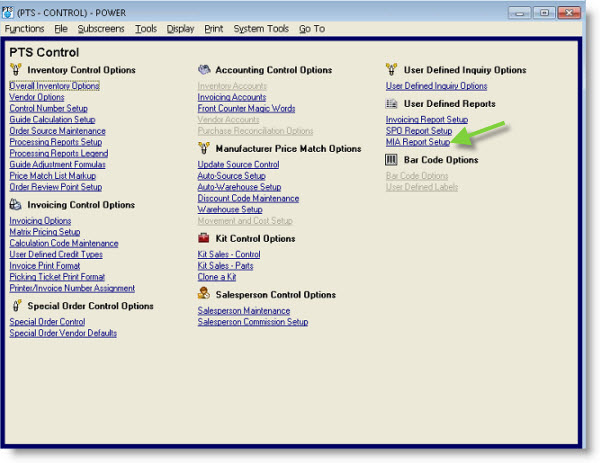Viewport: 600px width, 463px height.
Task: Open the Functions menu
Action: [24, 29]
